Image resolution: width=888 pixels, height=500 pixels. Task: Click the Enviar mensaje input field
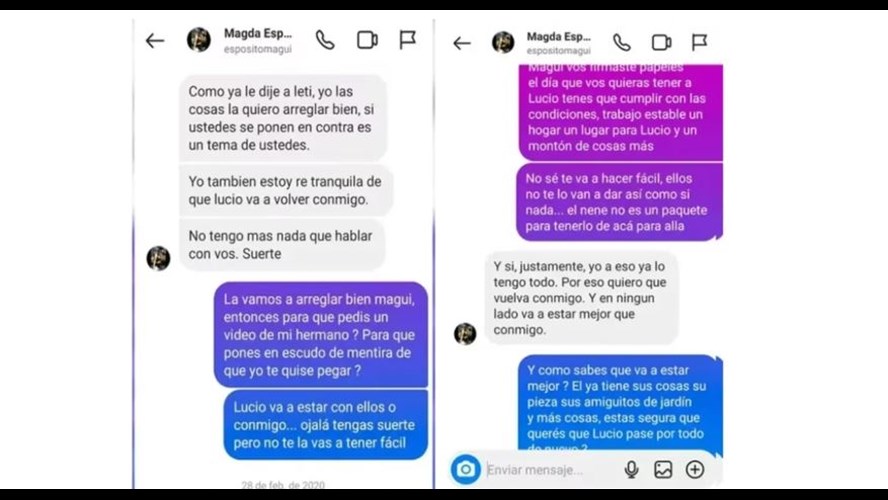549,470
